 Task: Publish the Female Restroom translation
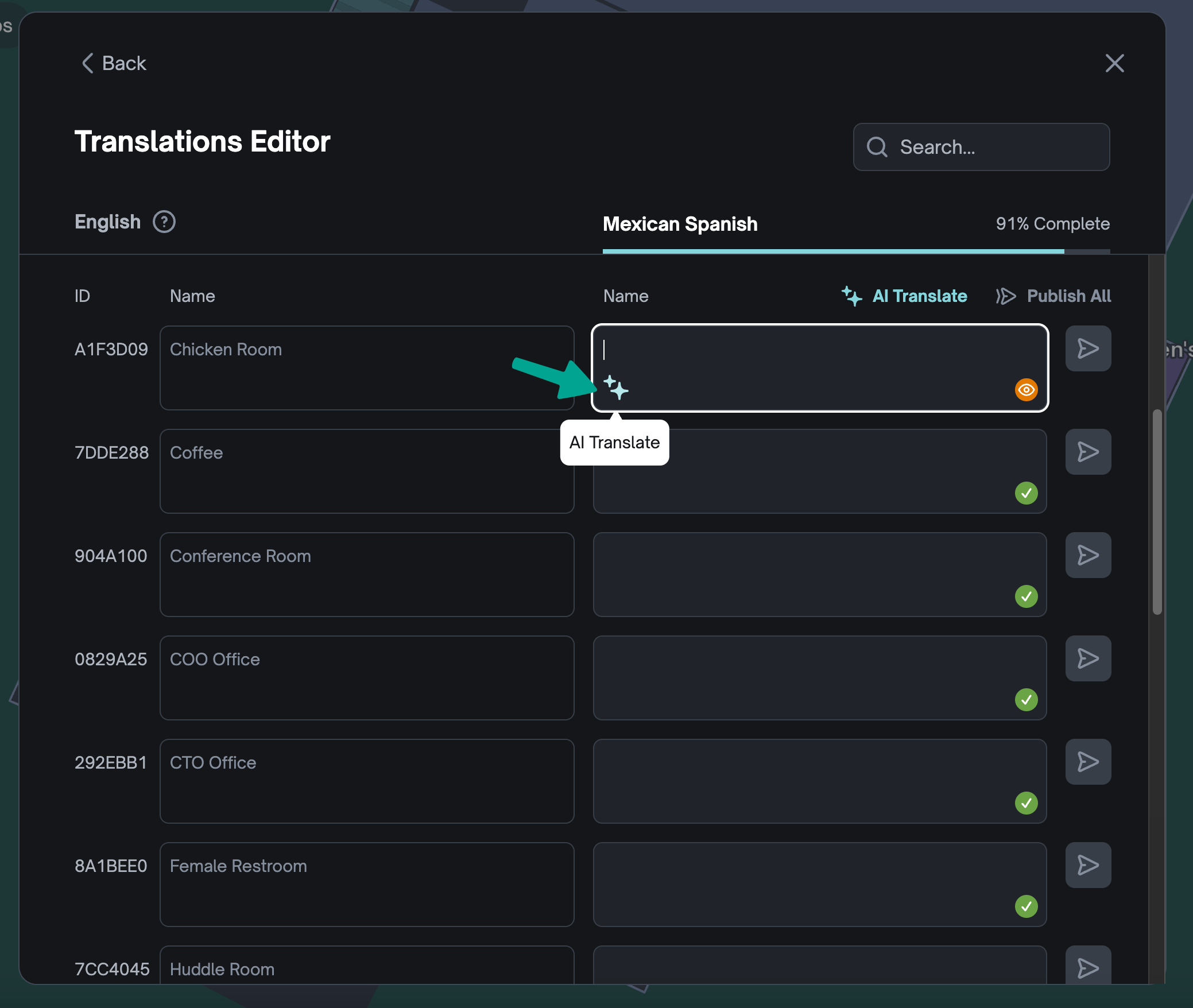pos(1088,865)
